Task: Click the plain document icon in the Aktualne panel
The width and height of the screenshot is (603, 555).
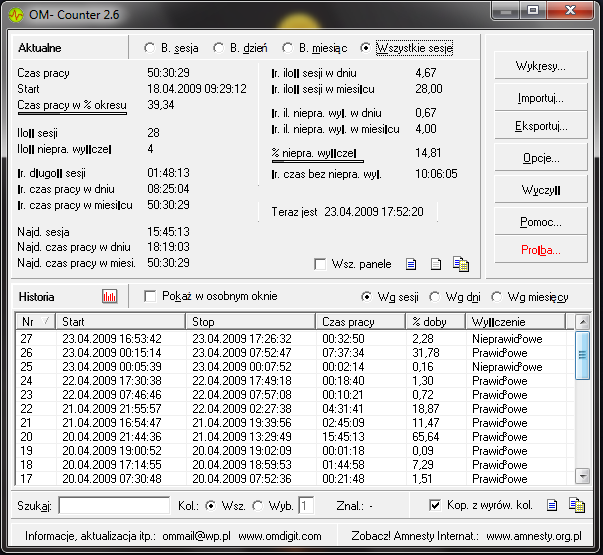Action: click(x=435, y=264)
